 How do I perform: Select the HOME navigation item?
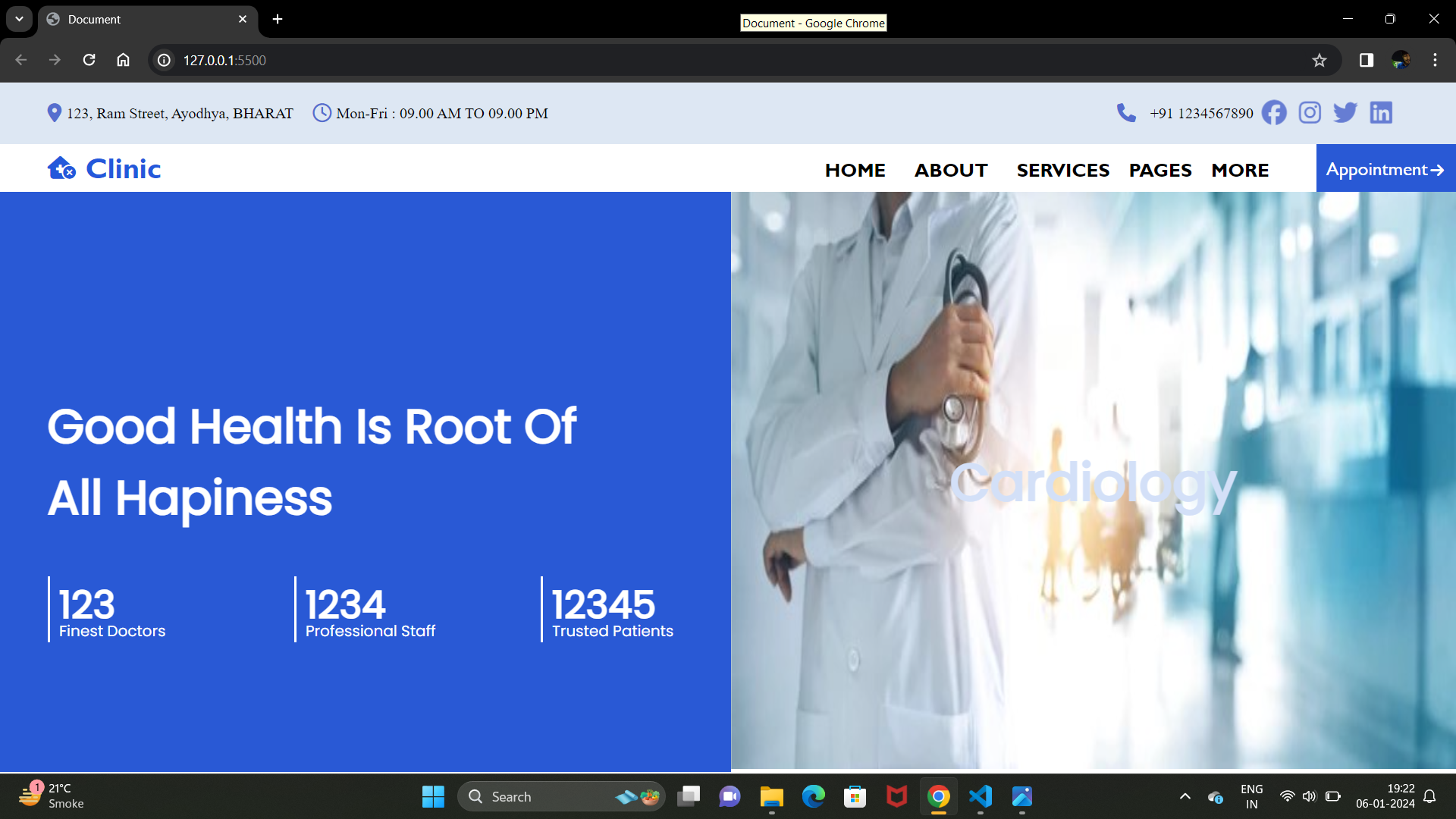(855, 170)
